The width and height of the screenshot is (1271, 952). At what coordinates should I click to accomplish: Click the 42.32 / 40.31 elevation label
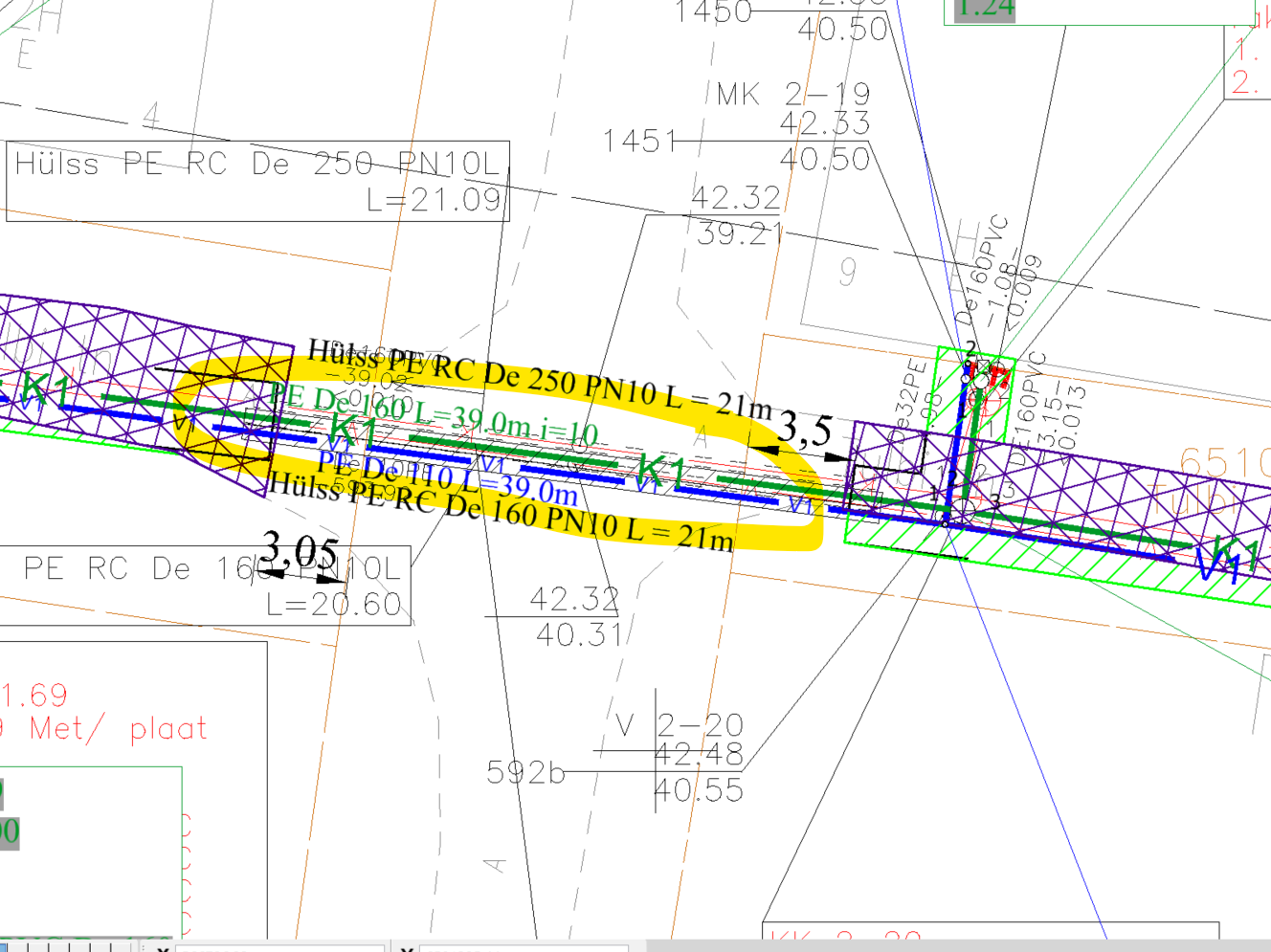tap(575, 616)
